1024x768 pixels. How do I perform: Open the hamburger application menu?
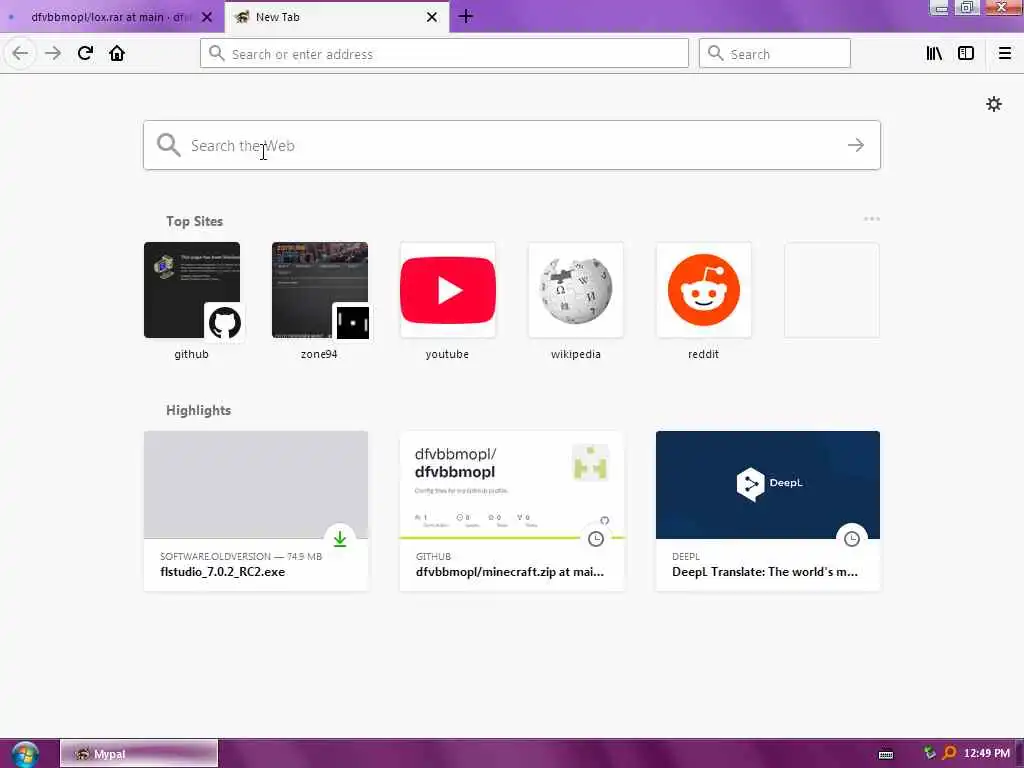click(1005, 54)
